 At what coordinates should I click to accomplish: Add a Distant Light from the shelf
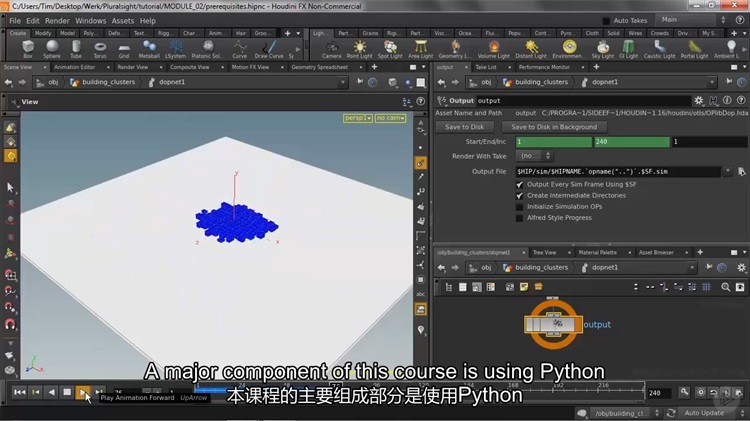click(x=531, y=49)
